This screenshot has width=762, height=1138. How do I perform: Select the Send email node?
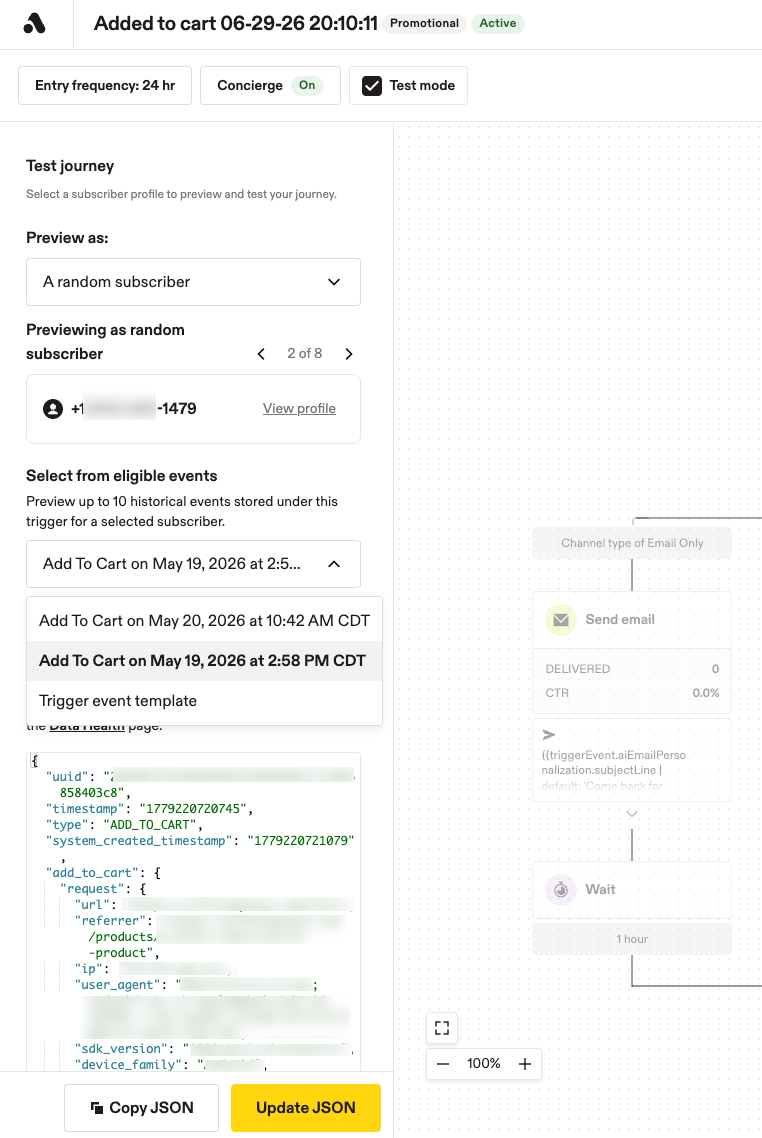[631, 620]
